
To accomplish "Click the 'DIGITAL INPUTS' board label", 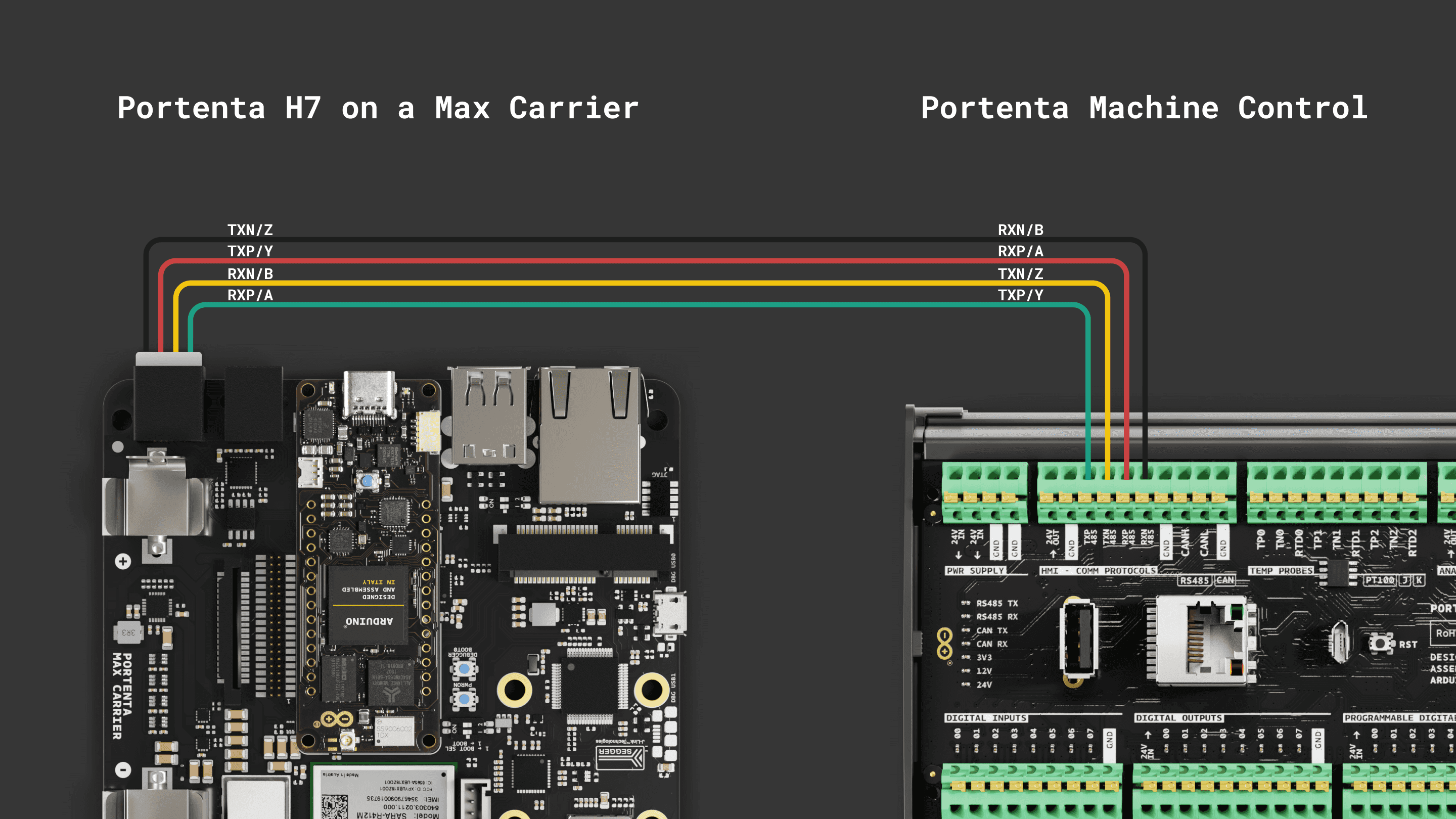I will (986, 718).
